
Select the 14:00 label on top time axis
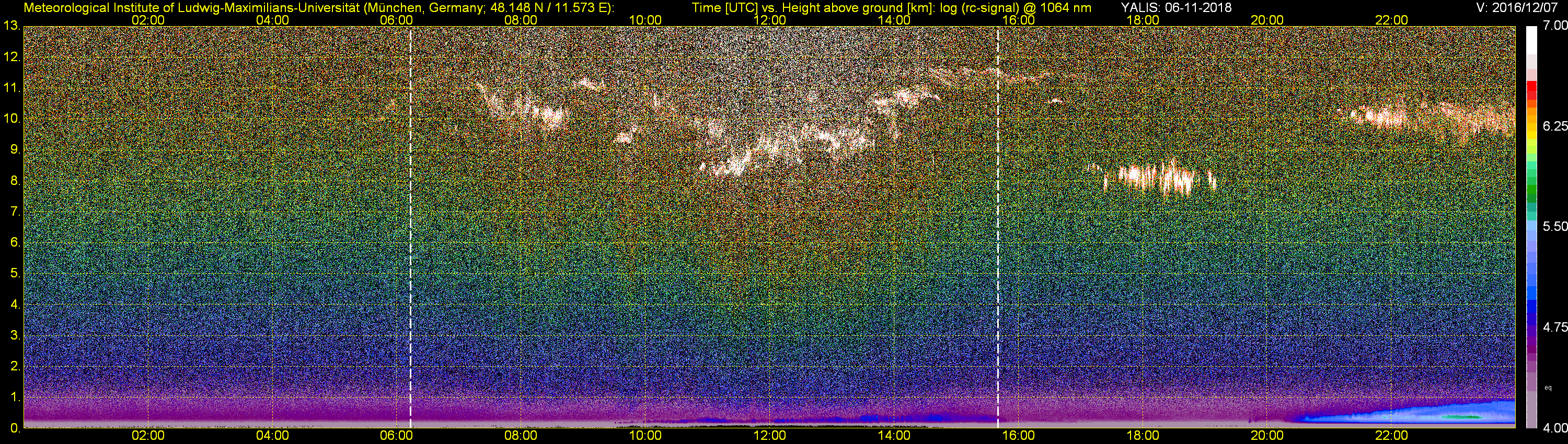pyautogui.click(x=894, y=20)
